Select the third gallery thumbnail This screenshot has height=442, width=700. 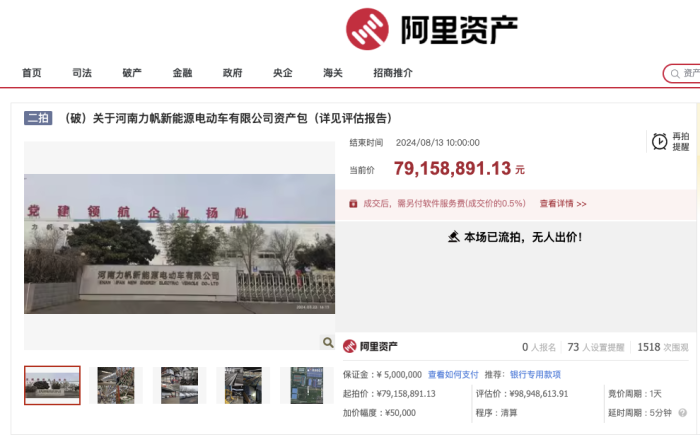(179, 385)
